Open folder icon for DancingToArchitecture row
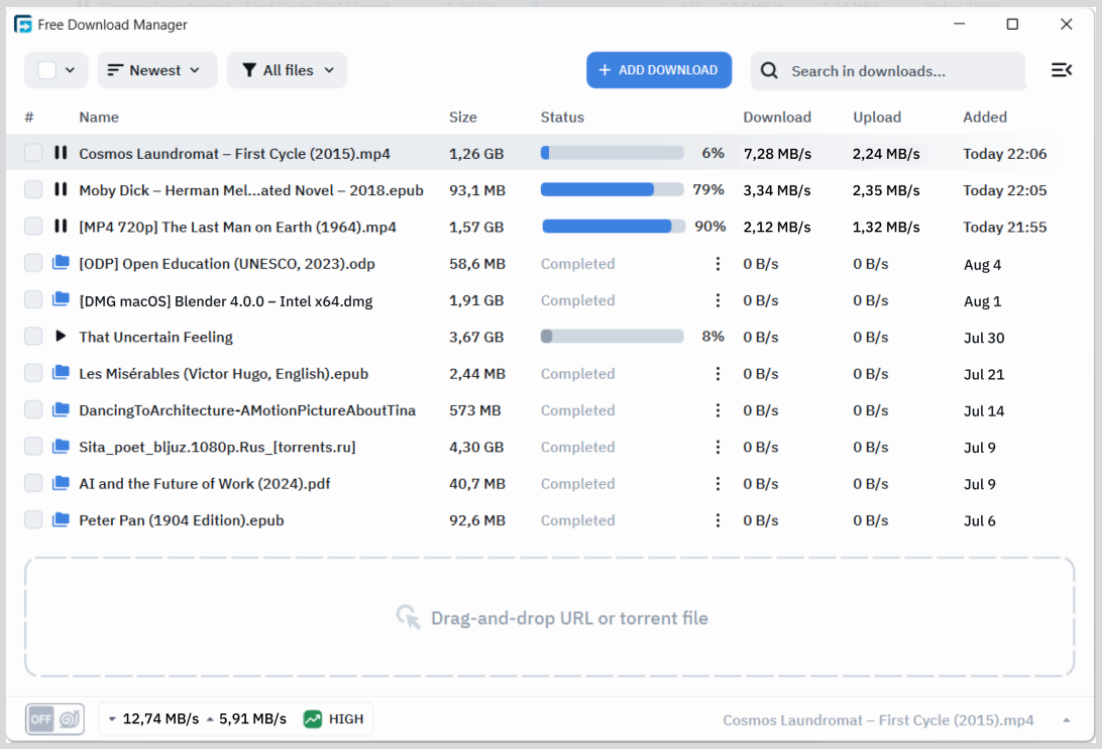Screen dimensions: 1102x749 61,409
